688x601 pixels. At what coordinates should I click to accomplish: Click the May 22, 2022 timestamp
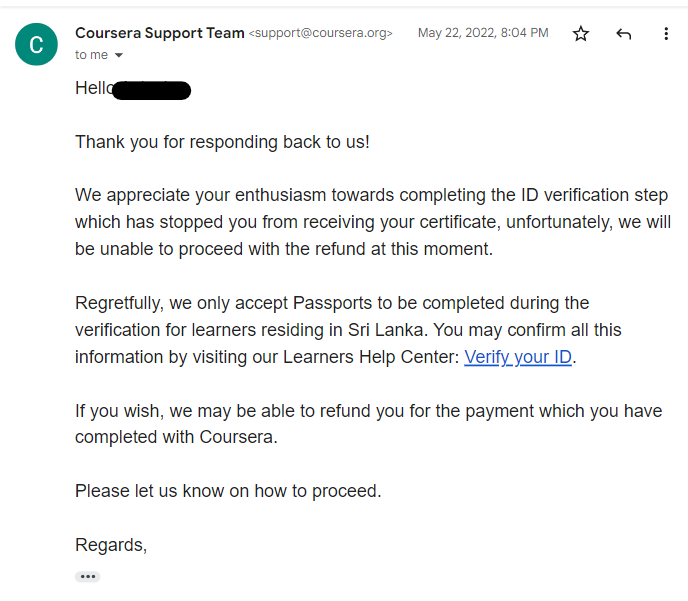[483, 33]
